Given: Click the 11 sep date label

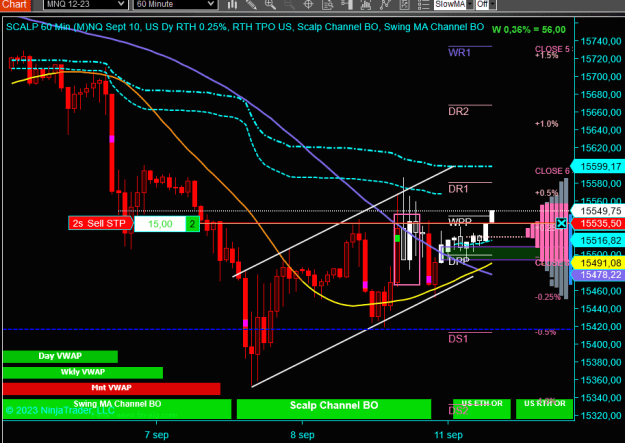Looking at the screenshot, I should click(x=448, y=435).
